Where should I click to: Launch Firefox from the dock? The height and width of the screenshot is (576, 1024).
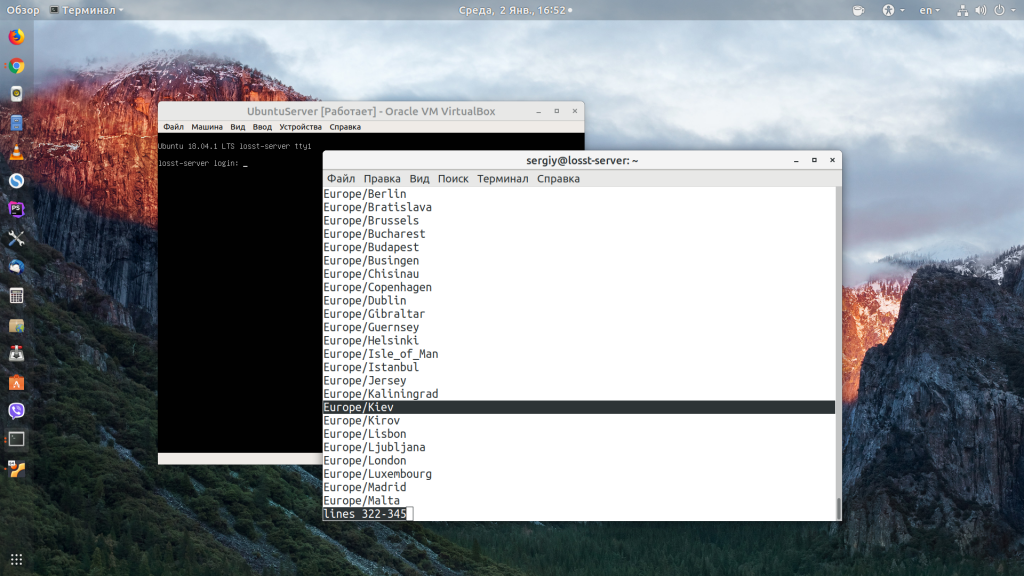[x=16, y=38]
